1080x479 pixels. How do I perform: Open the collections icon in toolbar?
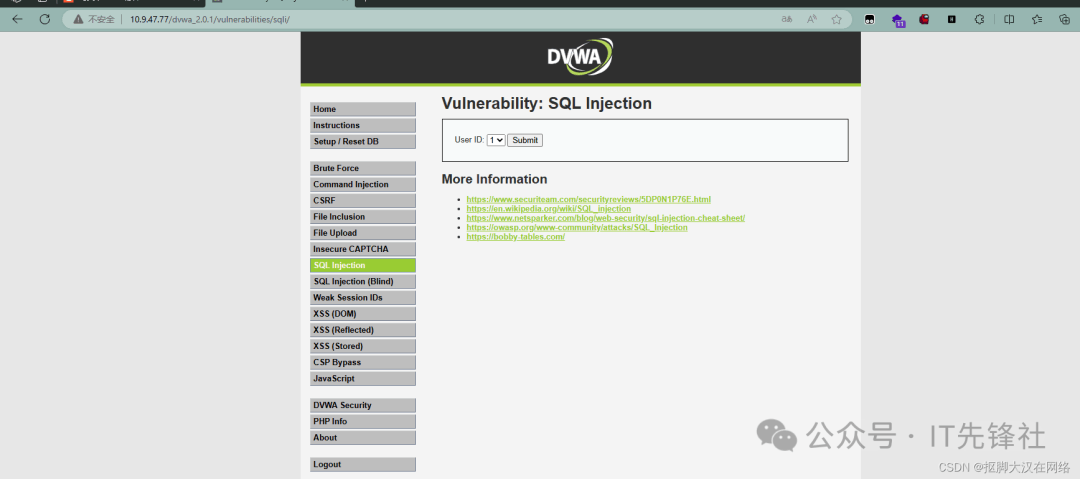pyautogui.click(x=1064, y=19)
